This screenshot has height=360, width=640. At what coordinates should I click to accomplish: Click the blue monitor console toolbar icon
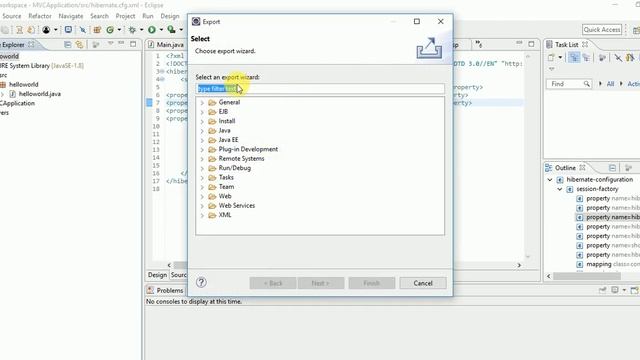pos(68,29)
